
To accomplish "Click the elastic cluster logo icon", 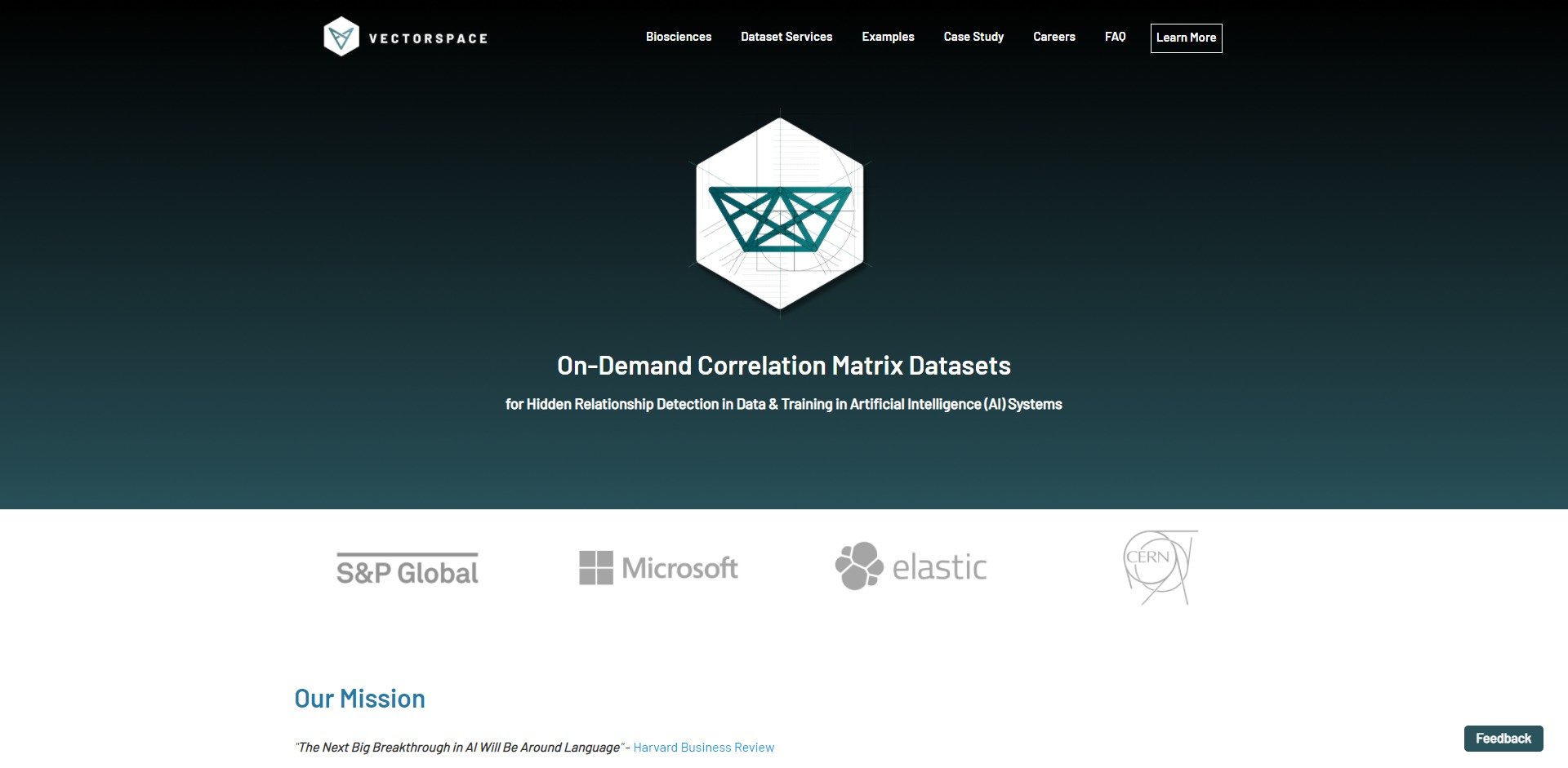I will pyautogui.click(x=859, y=566).
